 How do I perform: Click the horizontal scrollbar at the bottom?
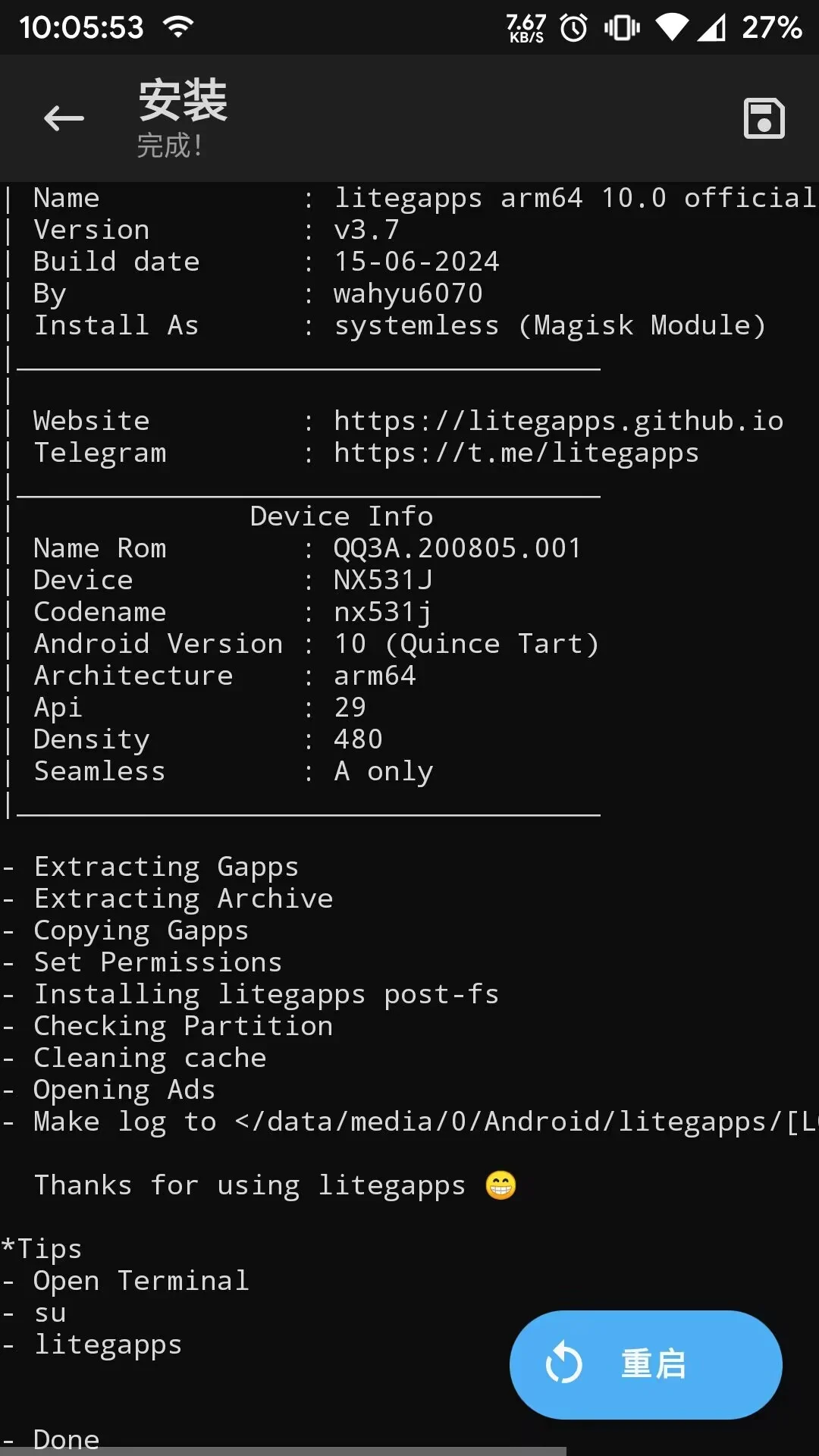coord(282,1451)
